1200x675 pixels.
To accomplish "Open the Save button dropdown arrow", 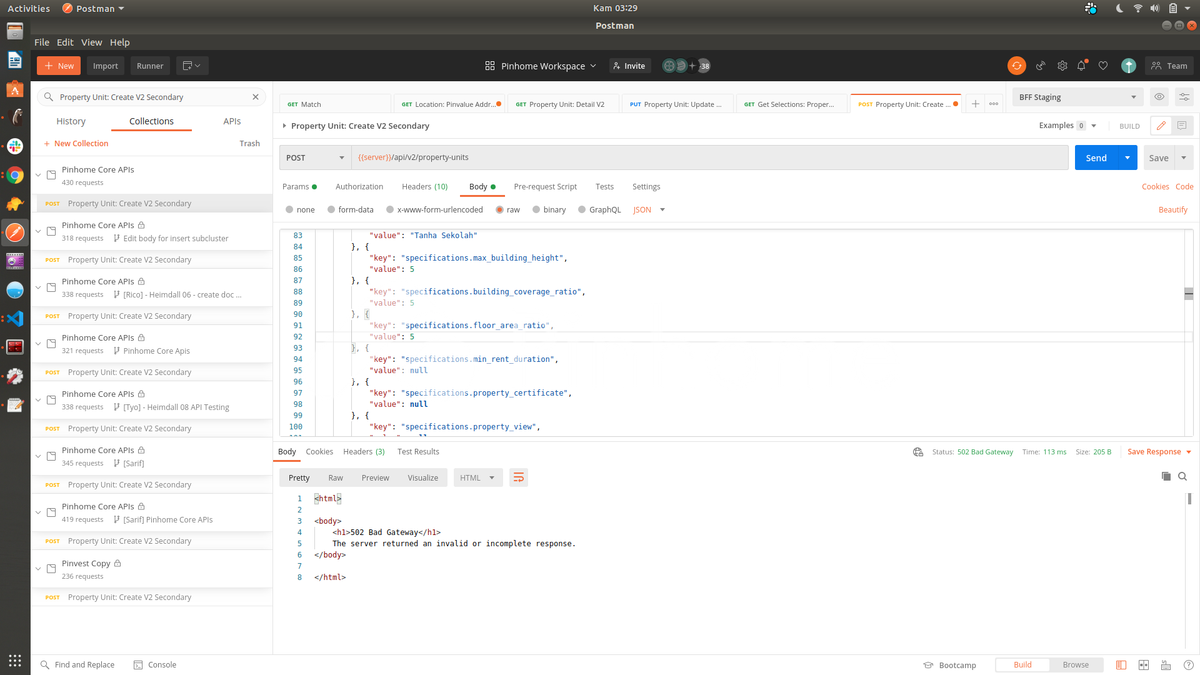I will click(x=1184, y=158).
